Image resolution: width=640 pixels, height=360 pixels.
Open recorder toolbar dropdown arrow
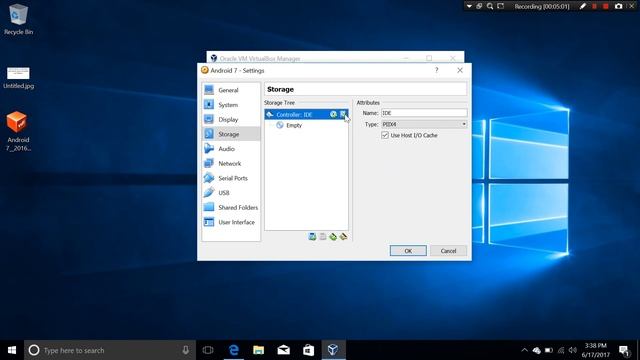(x=469, y=6)
